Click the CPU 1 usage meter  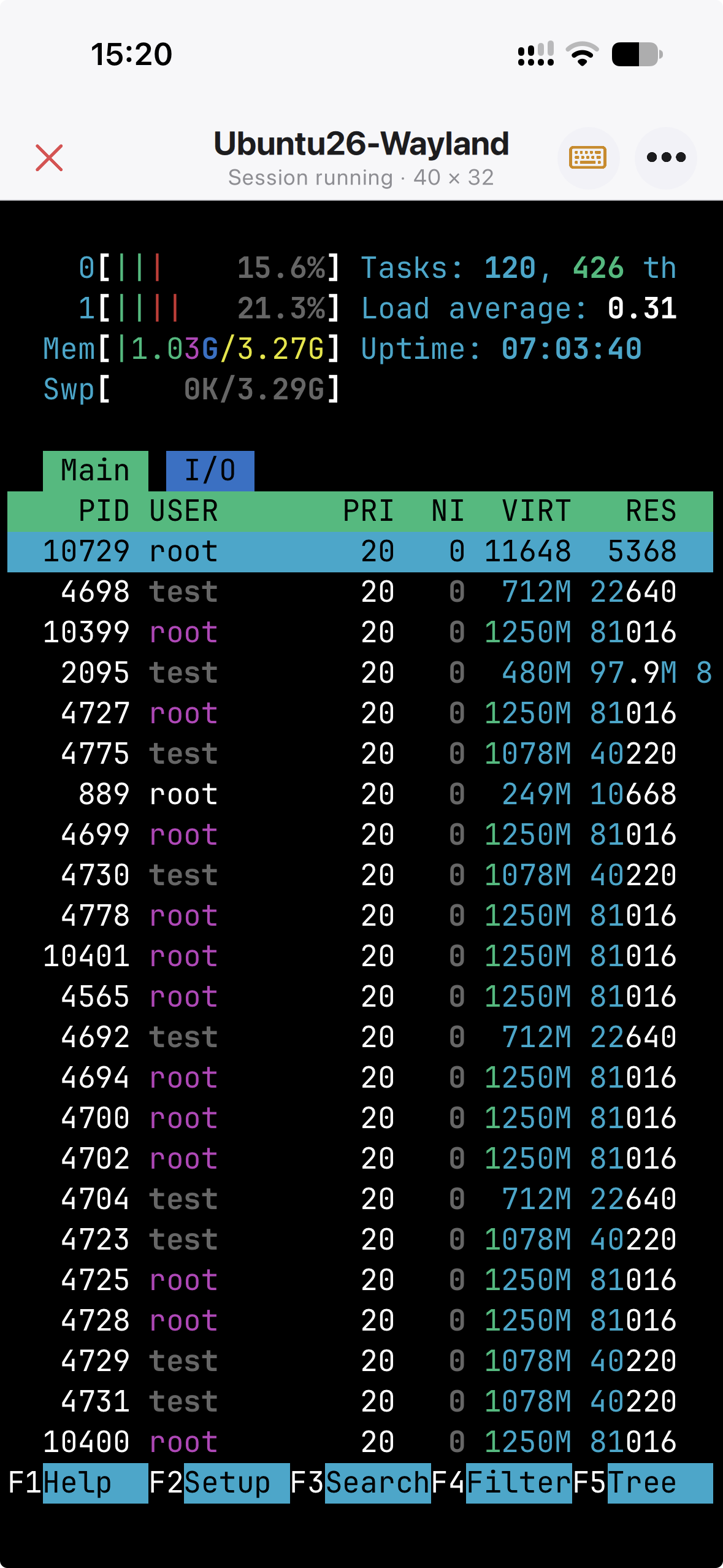[209, 309]
